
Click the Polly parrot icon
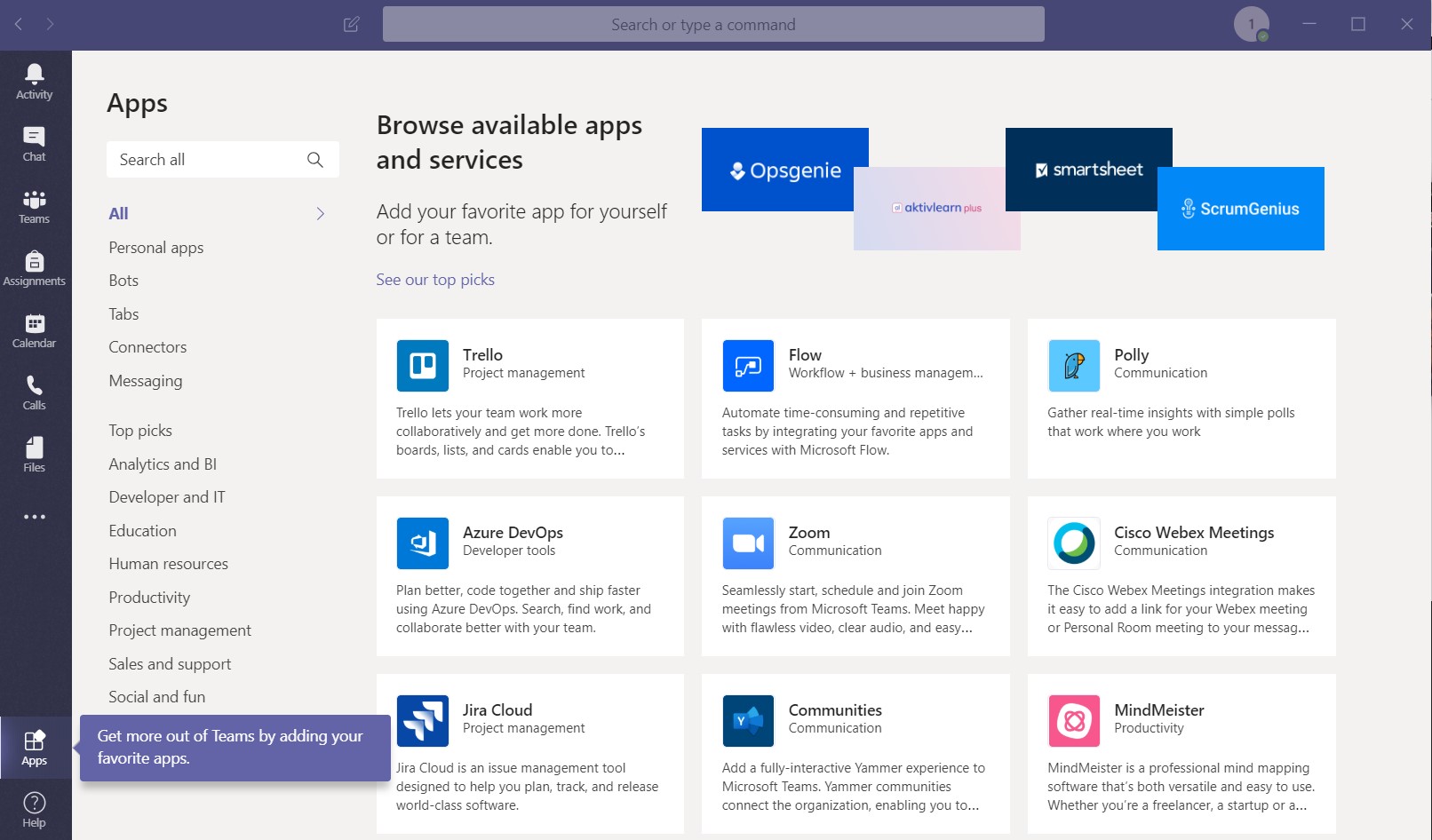point(1074,365)
